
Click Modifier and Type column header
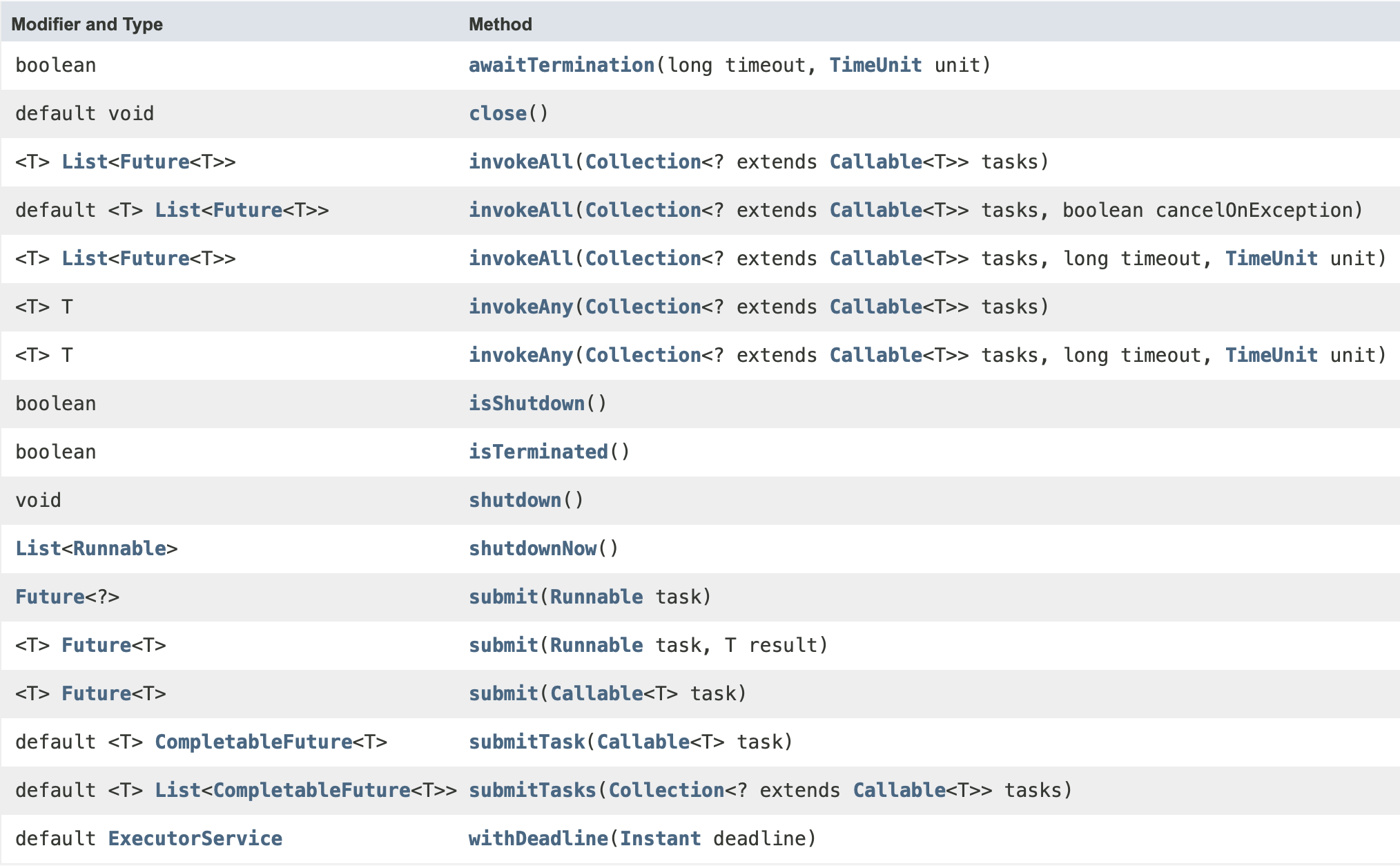(87, 24)
